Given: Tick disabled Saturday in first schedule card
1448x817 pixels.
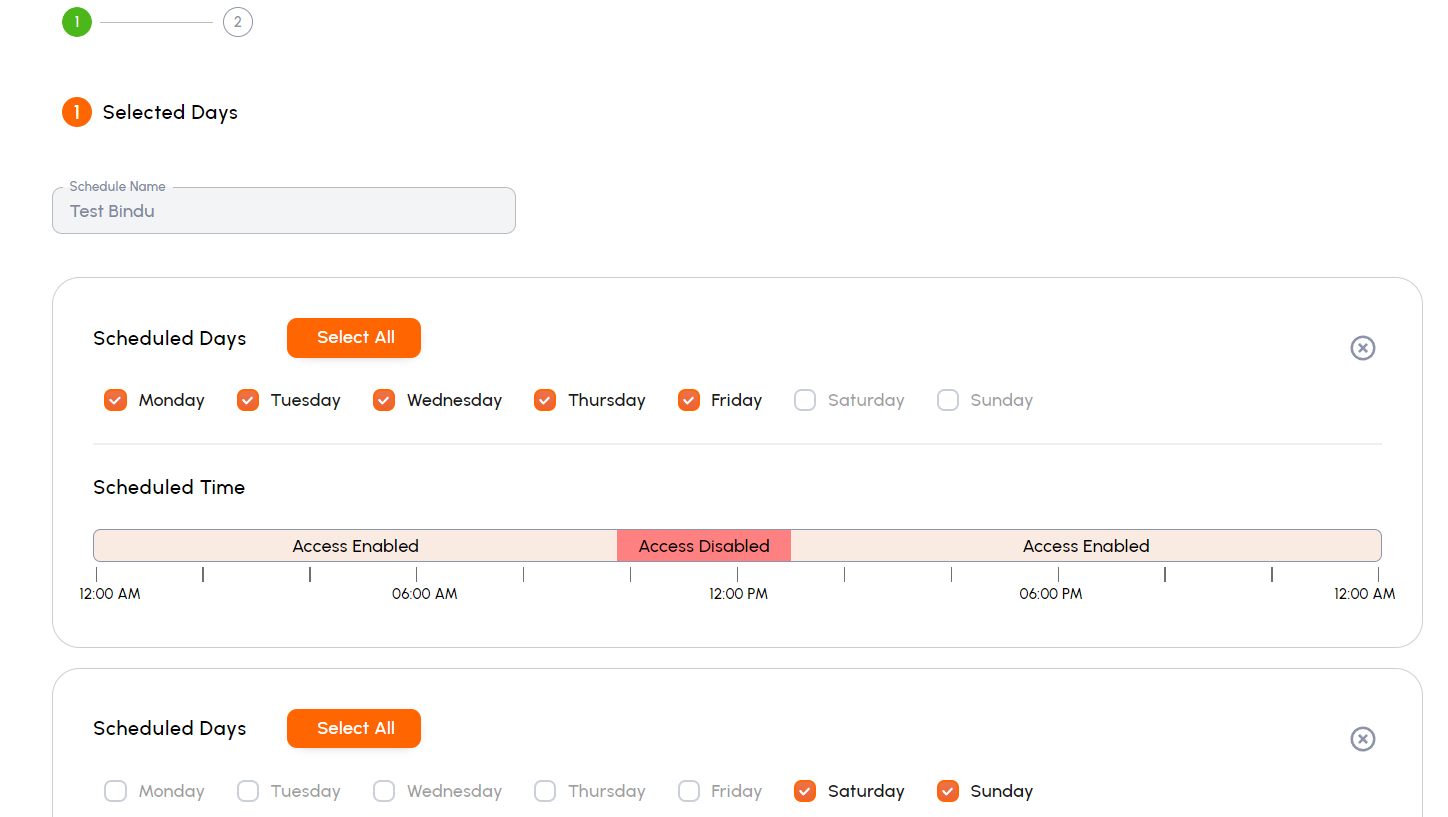Looking at the screenshot, I should [x=805, y=400].
